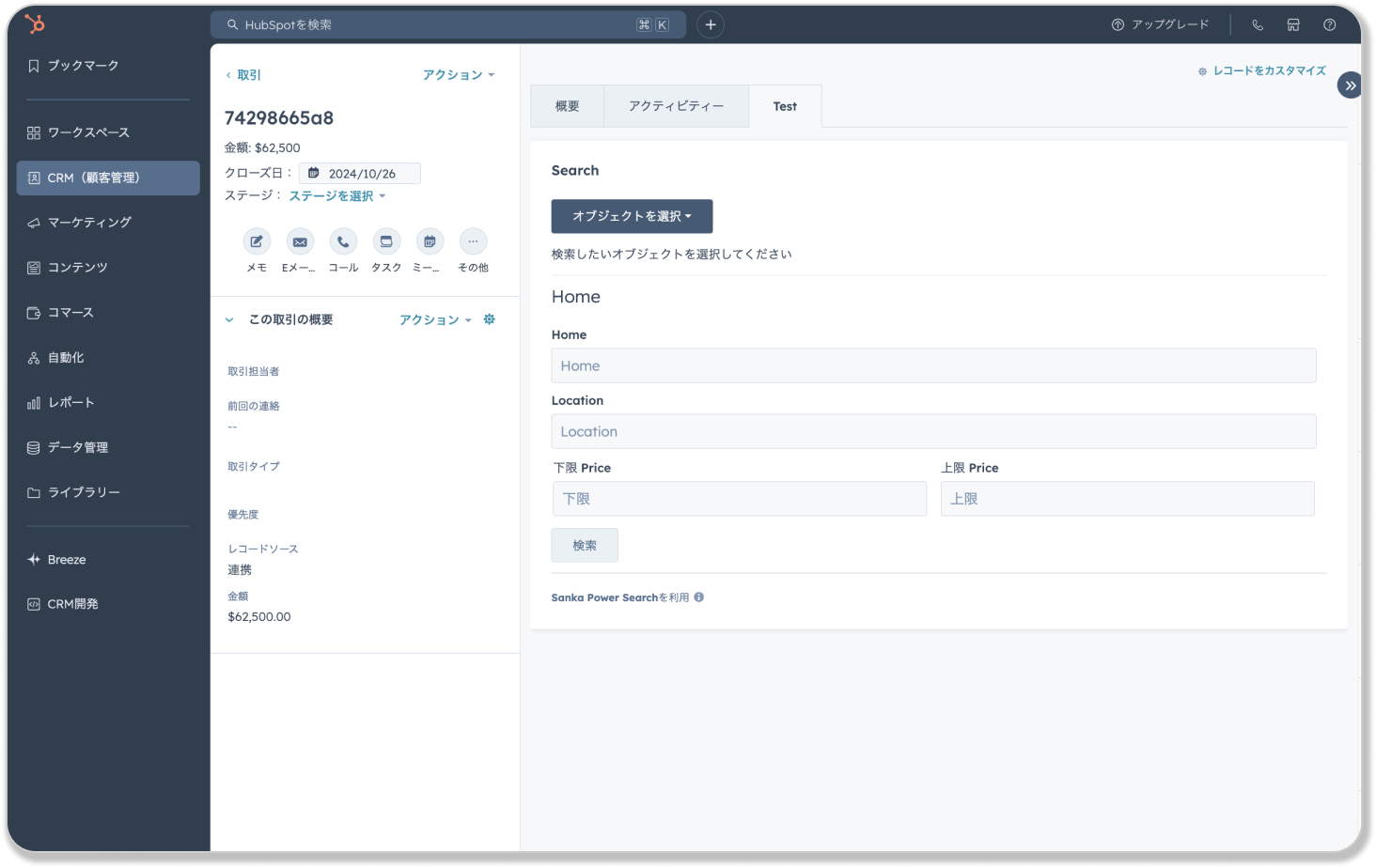The image size is (1376, 868).
Task: Click the plus create button in header
Action: 711,25
